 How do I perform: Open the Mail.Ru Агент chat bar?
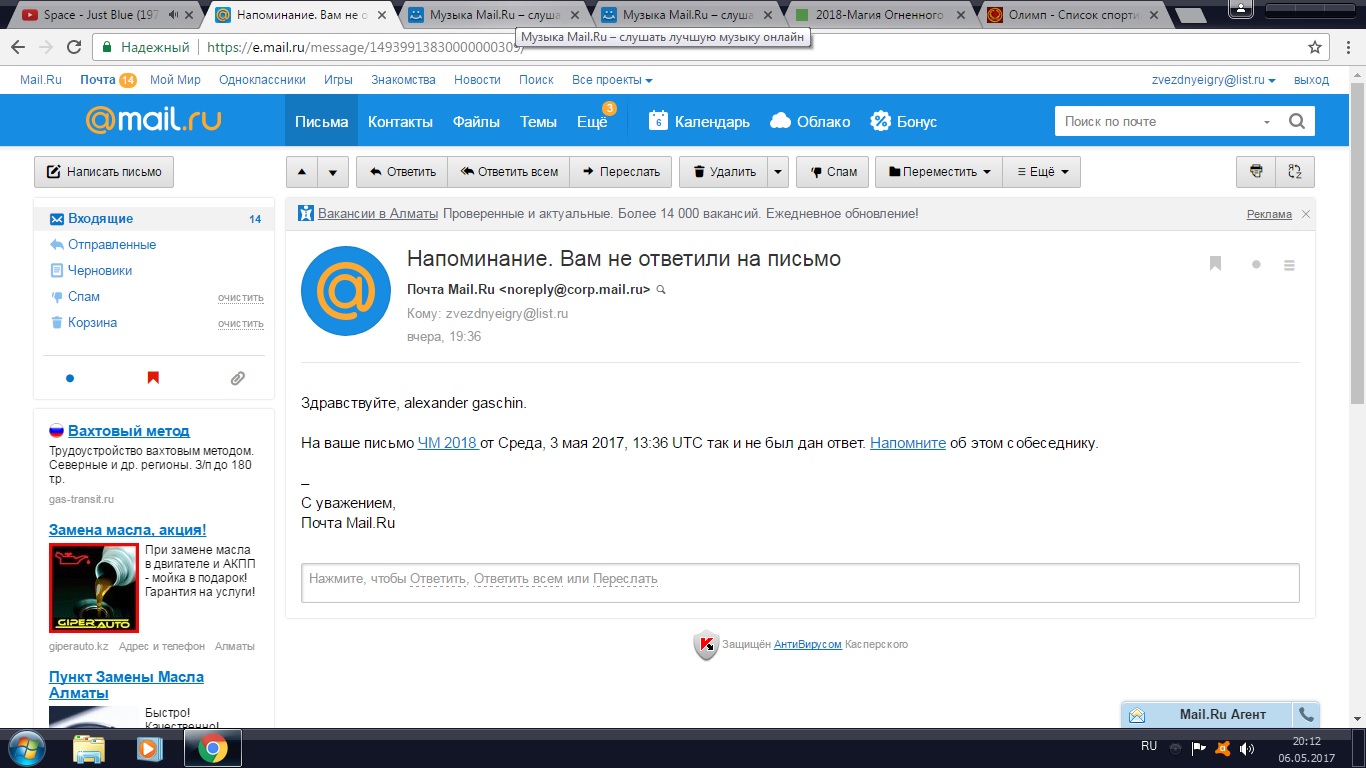click(1208, 714)
